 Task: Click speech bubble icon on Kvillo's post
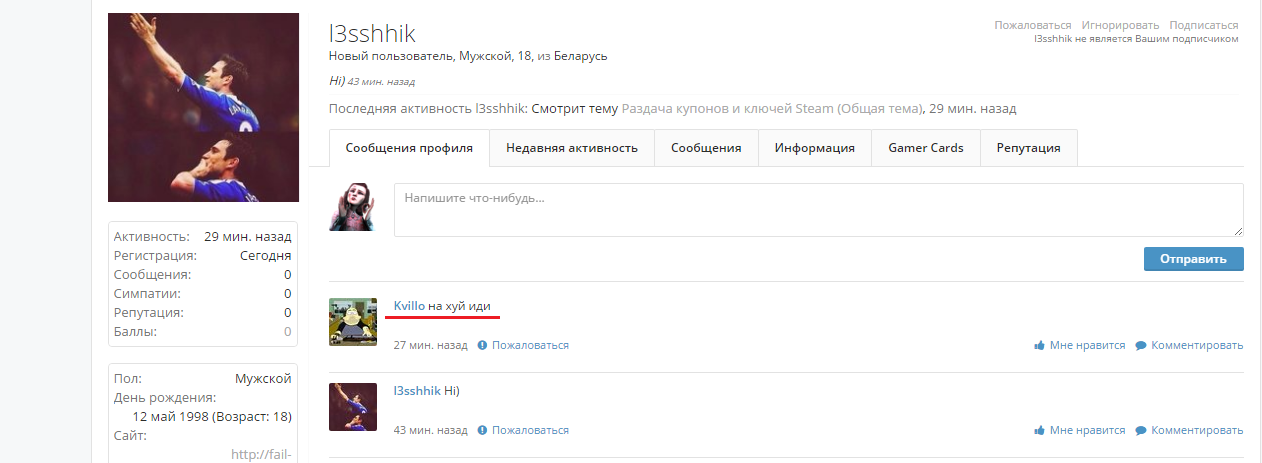(1141, 345)
